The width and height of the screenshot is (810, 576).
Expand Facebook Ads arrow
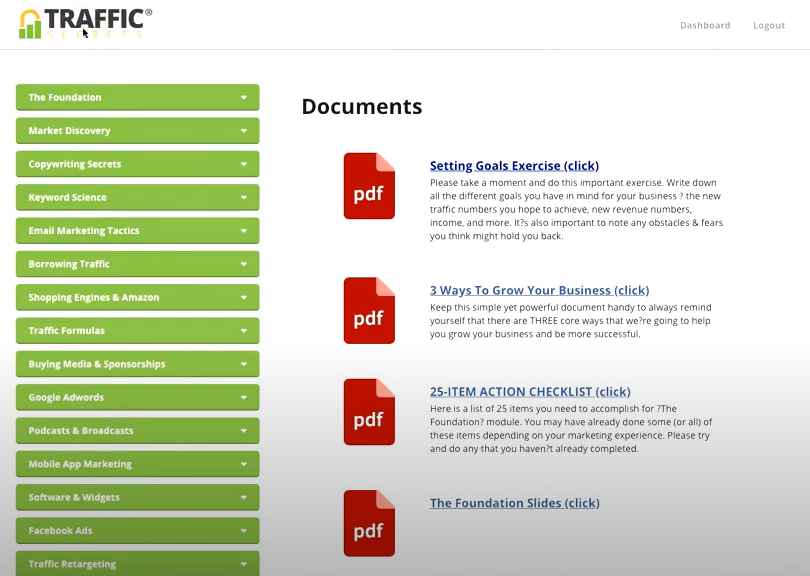click(x=244, y=531)
